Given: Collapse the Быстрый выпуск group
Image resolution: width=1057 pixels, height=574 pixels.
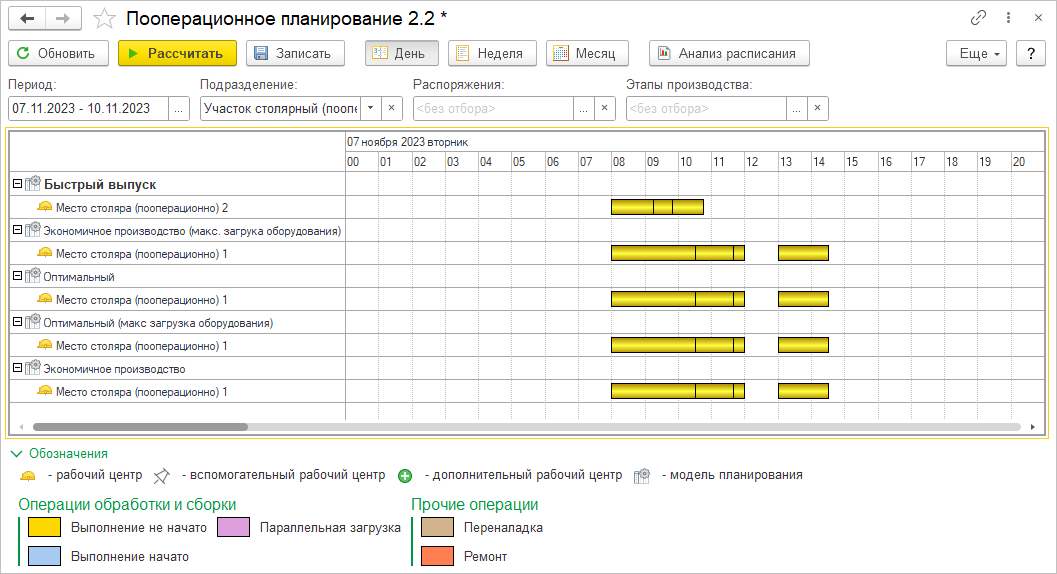Looking at the screenshot, I should 18,183.
